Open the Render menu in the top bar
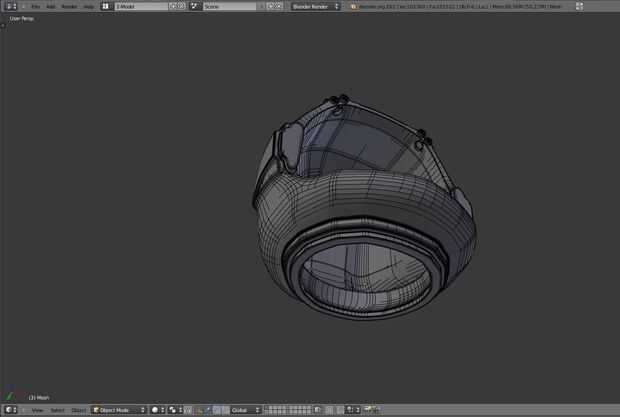Image resolution: width=620 pixels, height=417 pixels. coord(69,6)
